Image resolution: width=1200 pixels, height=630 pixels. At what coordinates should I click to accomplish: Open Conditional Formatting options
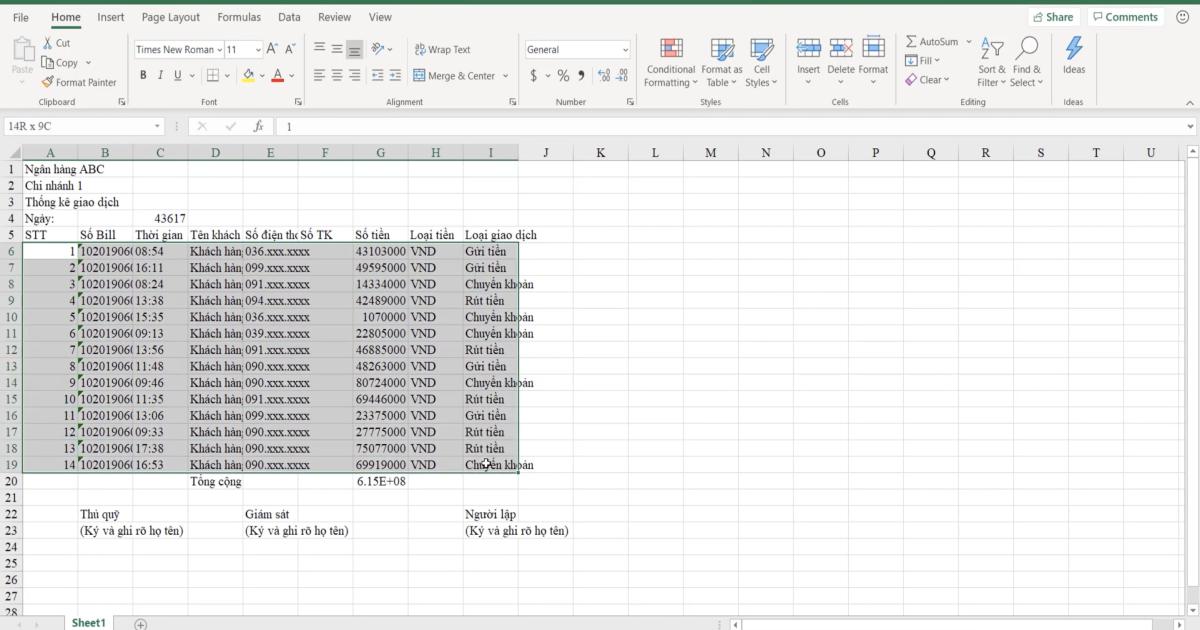click(670, 62)
